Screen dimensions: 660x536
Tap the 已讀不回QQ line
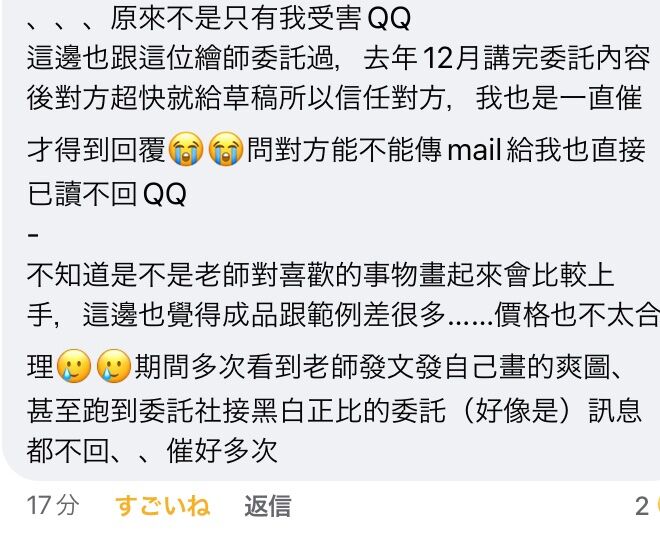tap(107, 194)
